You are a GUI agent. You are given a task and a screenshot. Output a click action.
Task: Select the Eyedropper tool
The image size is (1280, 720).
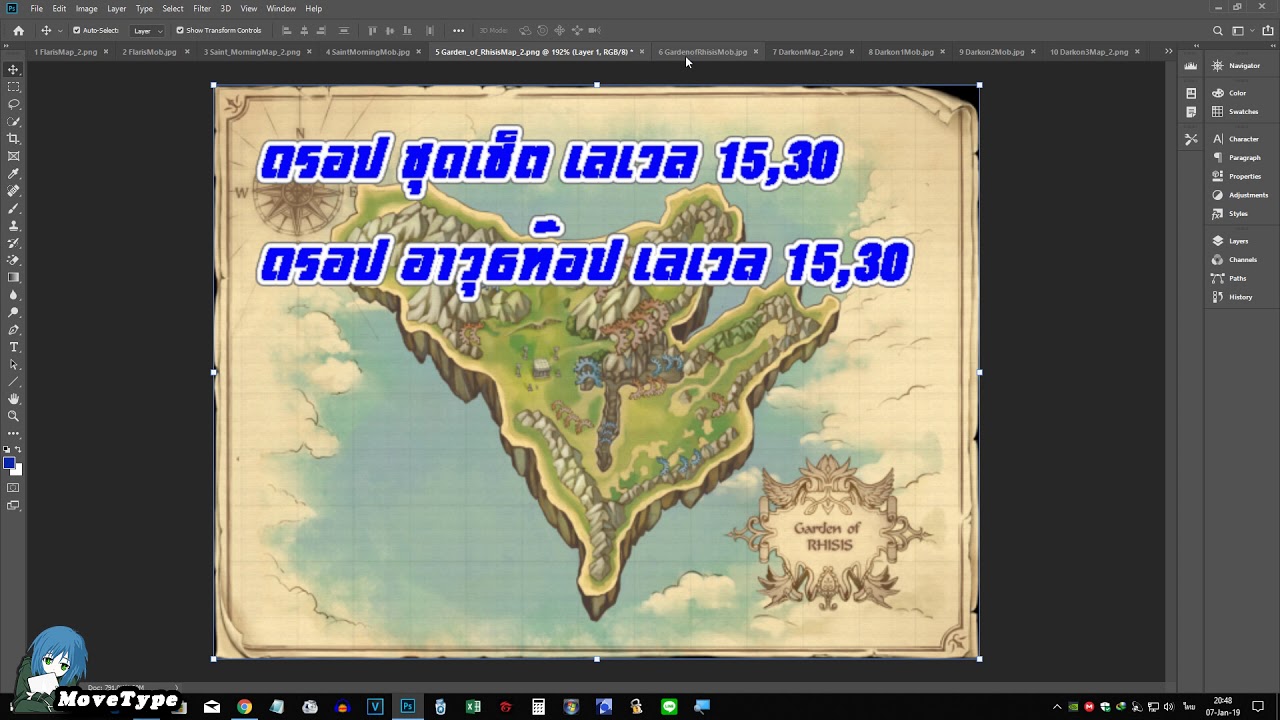13,174
